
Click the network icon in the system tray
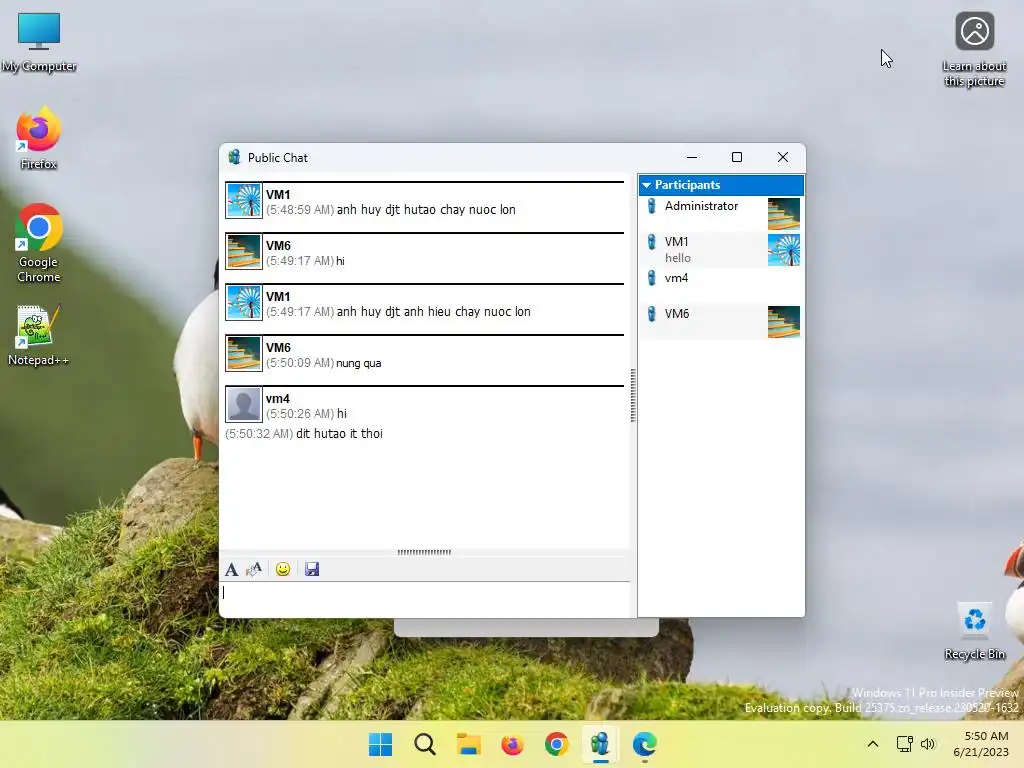point(904,744)
